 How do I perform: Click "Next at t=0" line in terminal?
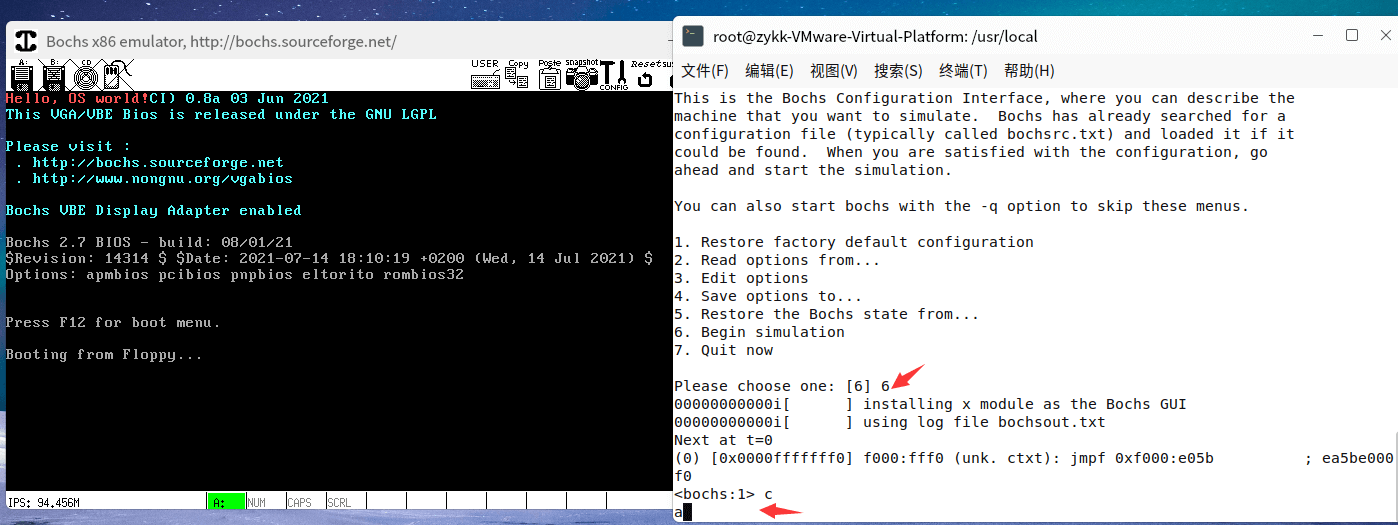pyautogui.click(x=723, y=440)
